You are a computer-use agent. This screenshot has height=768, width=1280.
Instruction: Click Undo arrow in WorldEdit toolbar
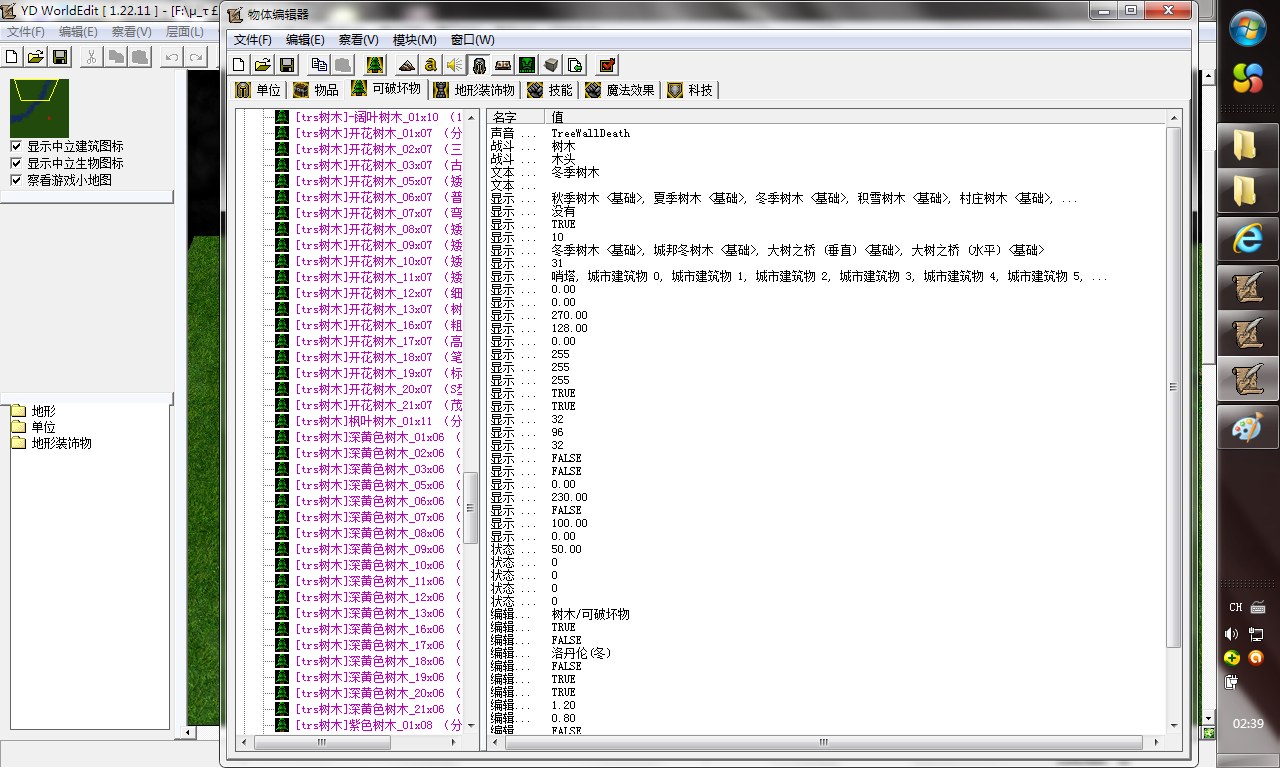(172, 57)
